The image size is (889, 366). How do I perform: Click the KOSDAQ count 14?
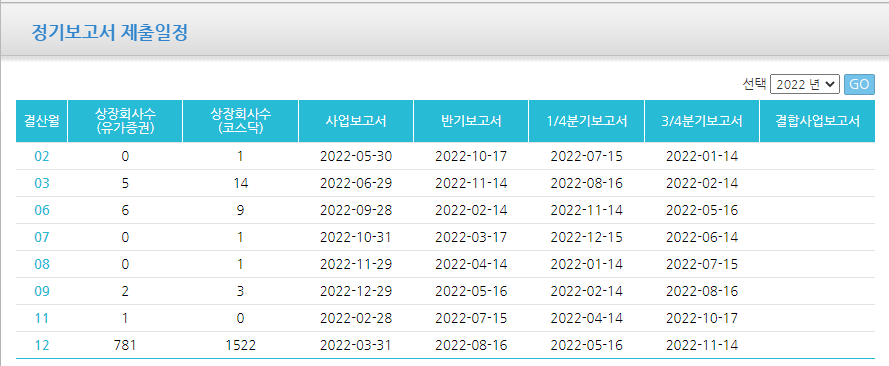tap(240, 184)
